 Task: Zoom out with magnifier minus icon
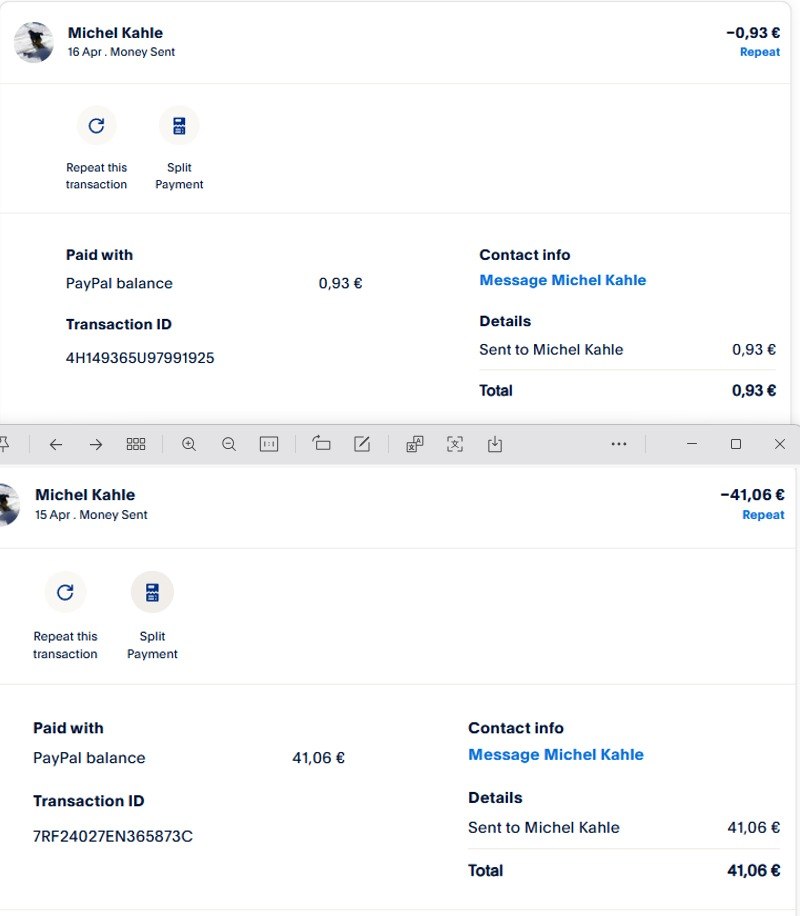tap(228, 444)
